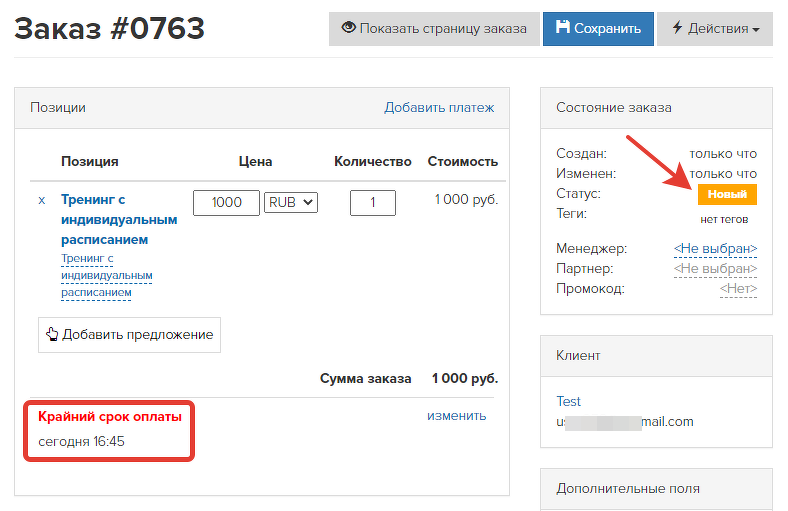Click the hand pointer icon in Добавить предложение
This screenshot has width=788, height=511.
pyautogui.click(x=52, y=334)
